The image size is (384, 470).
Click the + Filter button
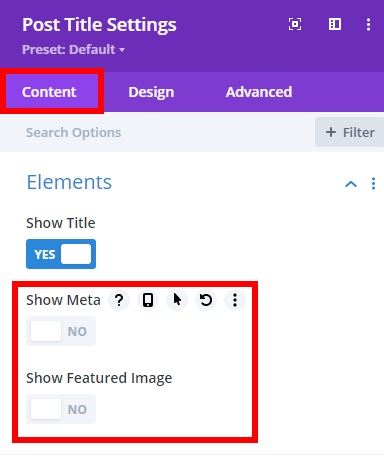click(x=349, y=132)
